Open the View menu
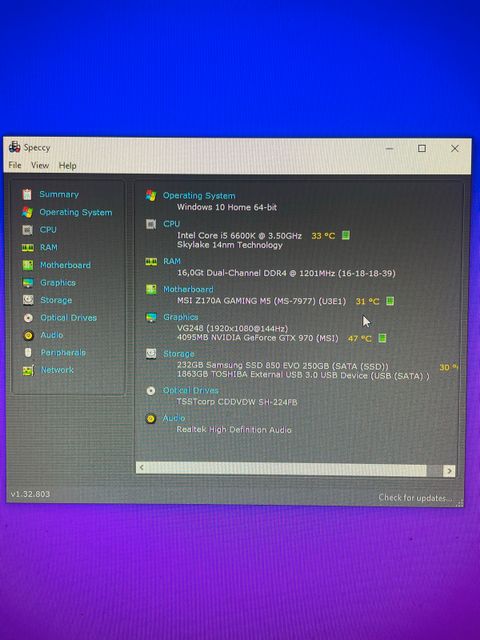Viewport: 480px width, 640px height. (x=40, y=165)
